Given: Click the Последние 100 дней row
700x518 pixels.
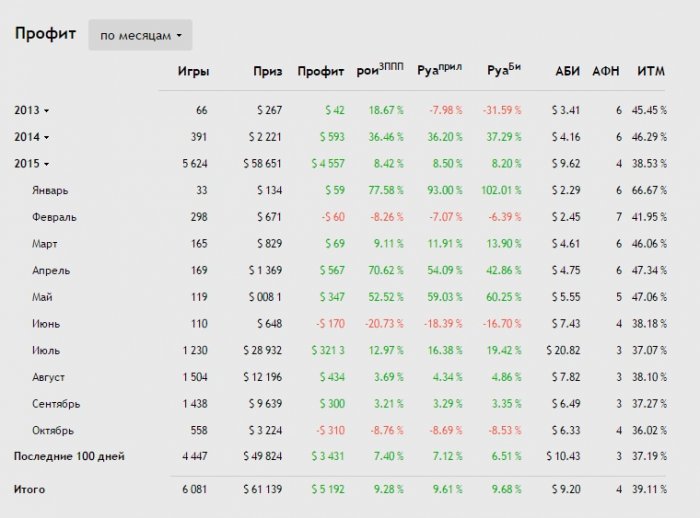Looking at the screenshot, I should (68, 456).
